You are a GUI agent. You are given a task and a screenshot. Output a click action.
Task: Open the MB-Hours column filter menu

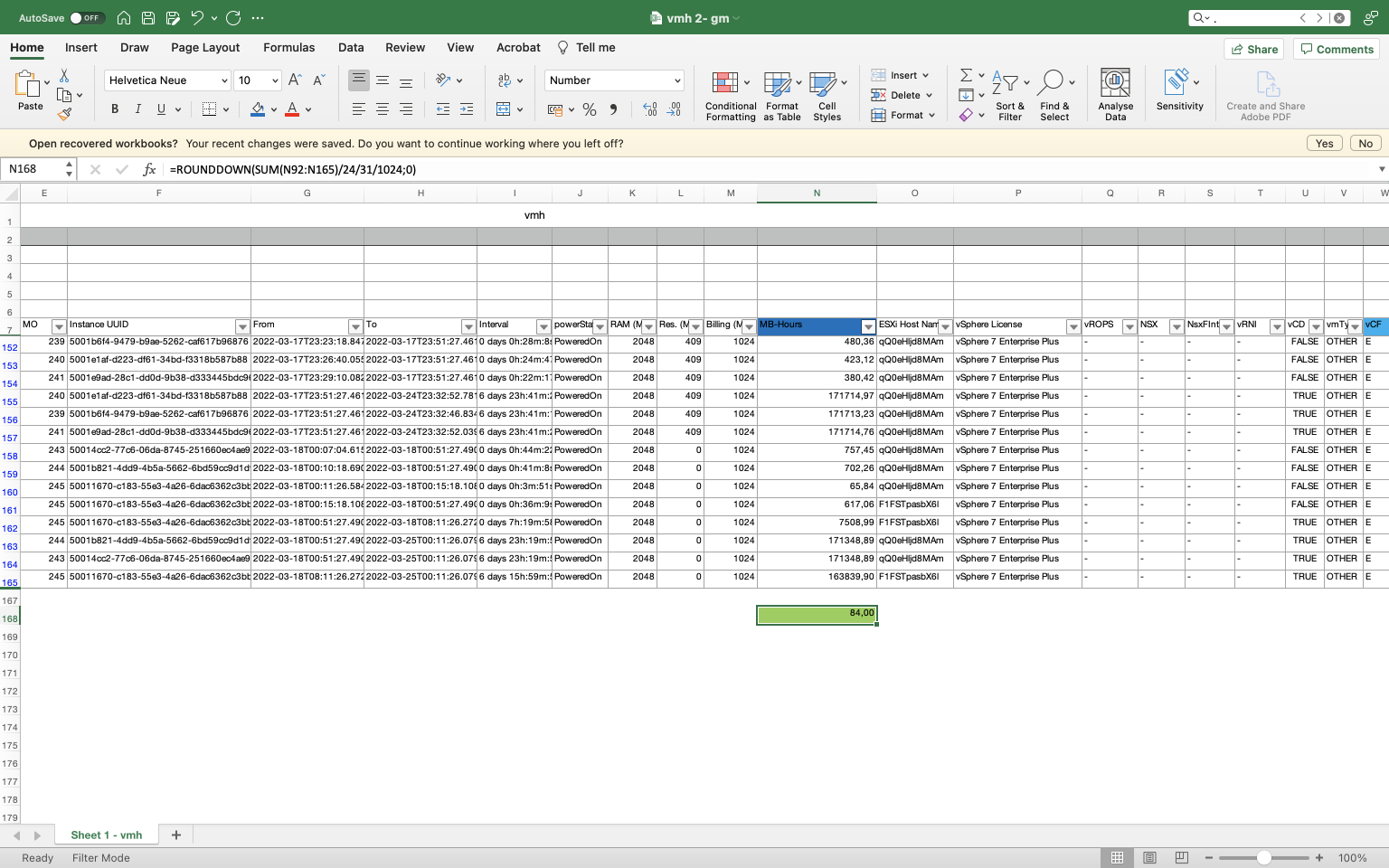pyautogui.click(x=868, y=325)
